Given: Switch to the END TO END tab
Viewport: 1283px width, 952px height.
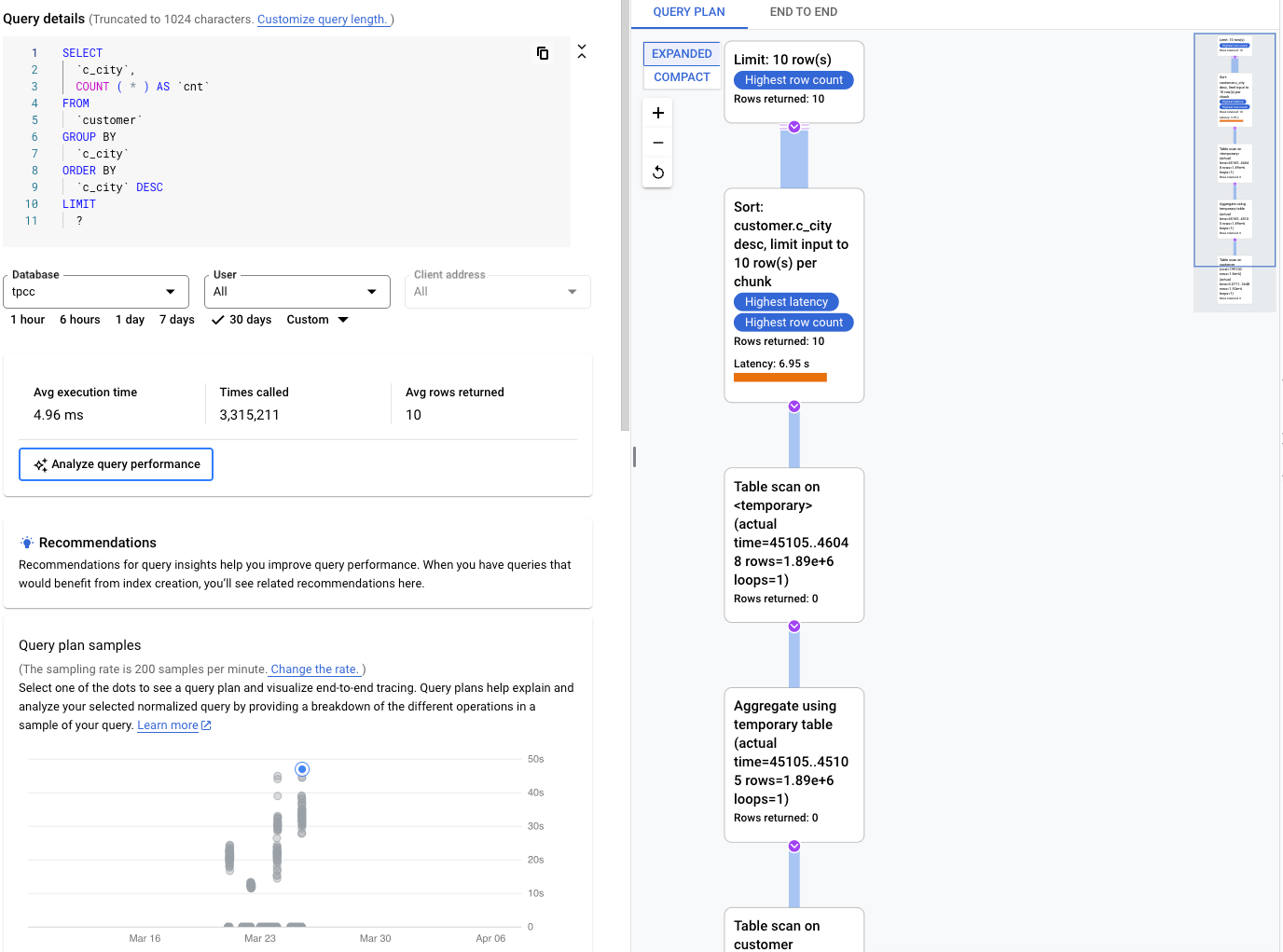Looking at the screenshot, I should tap(804, 12).
